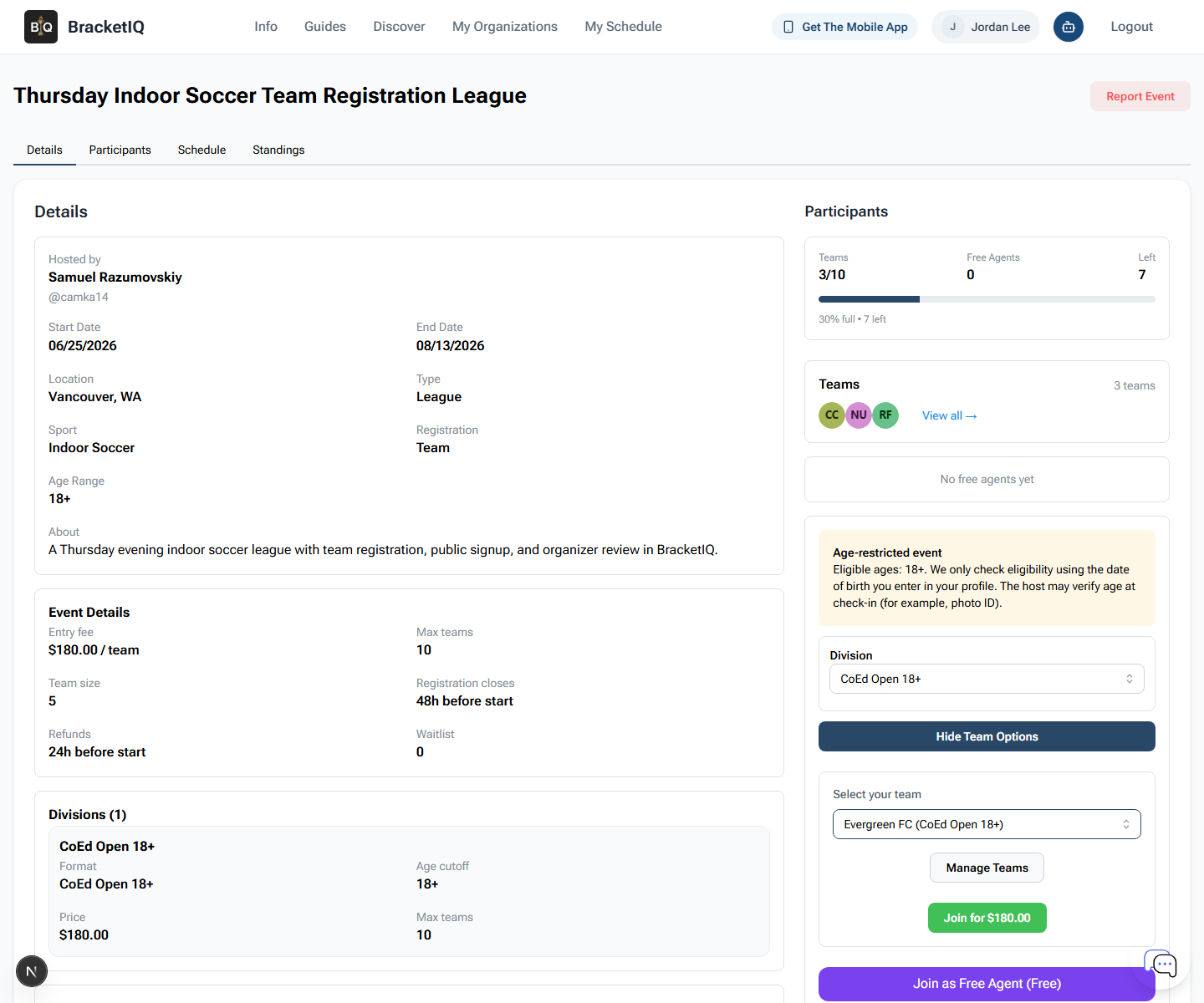This screenshot has height=1003, width=1204.
Task: Click the page title Thursday Indoor Soccer
Action: [270, 95]
